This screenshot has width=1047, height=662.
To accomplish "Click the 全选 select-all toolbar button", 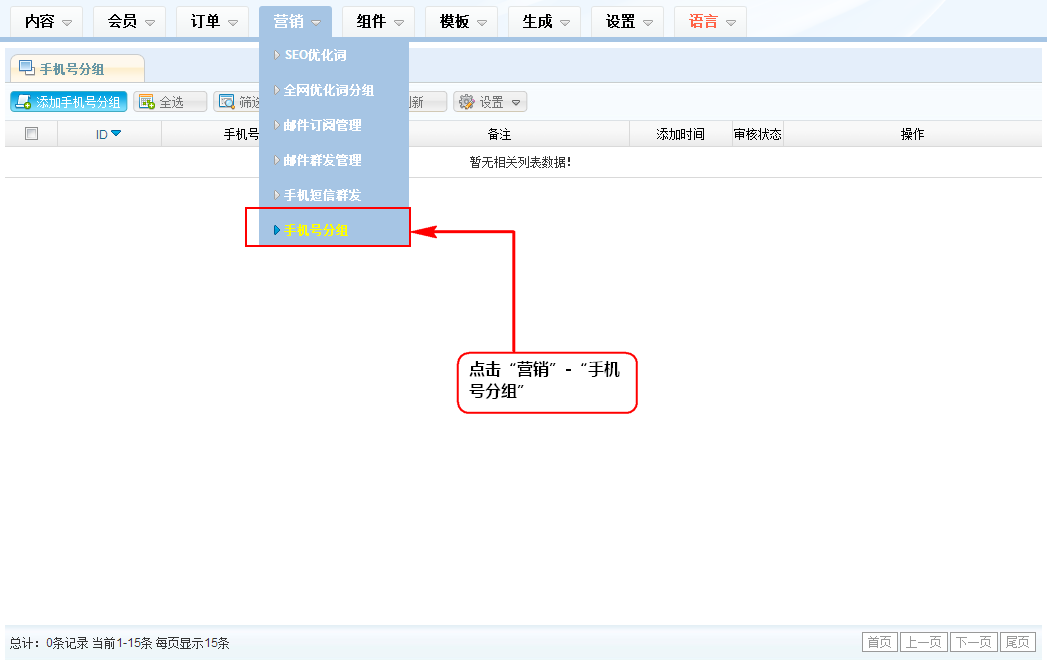I will pos(170,102).
